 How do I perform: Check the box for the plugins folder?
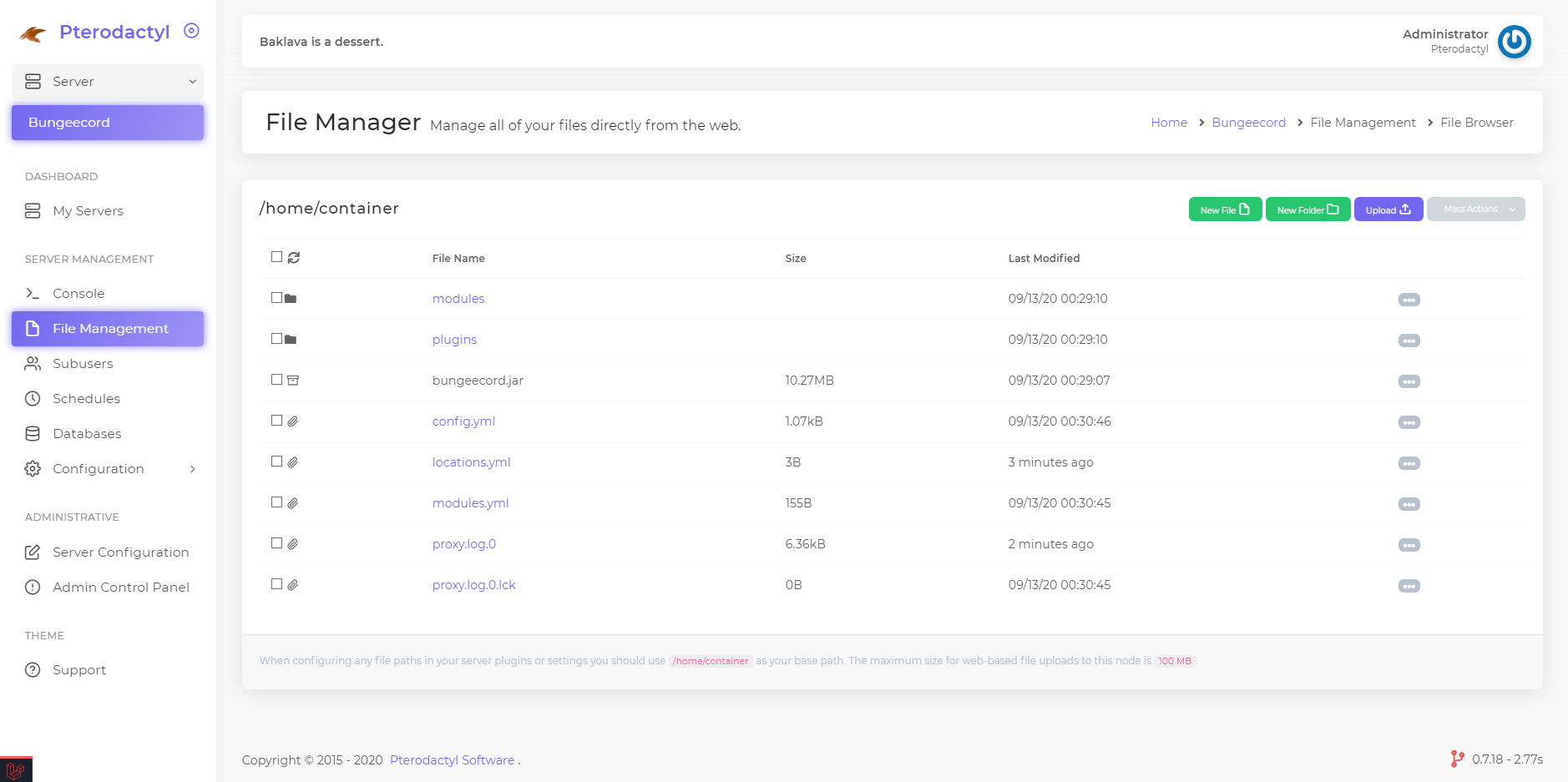[276, 339]
